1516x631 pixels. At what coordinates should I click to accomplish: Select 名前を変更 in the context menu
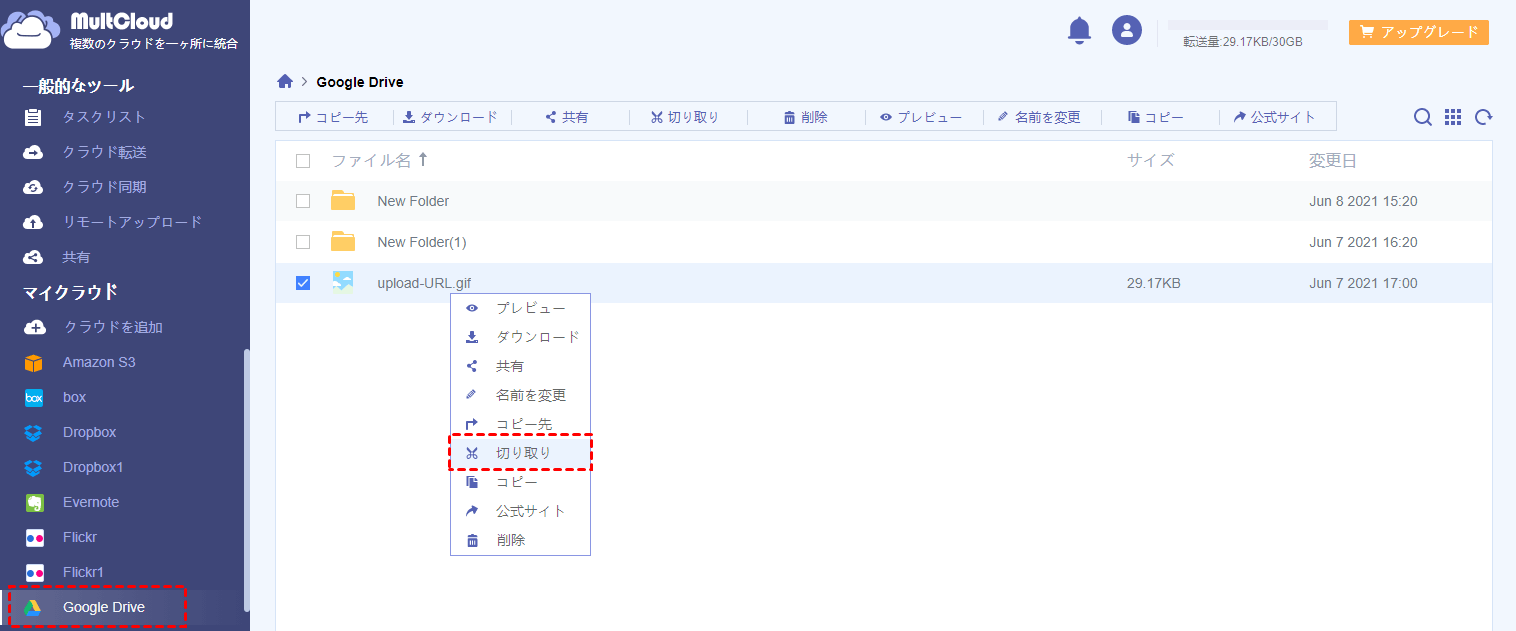point(527,394)
